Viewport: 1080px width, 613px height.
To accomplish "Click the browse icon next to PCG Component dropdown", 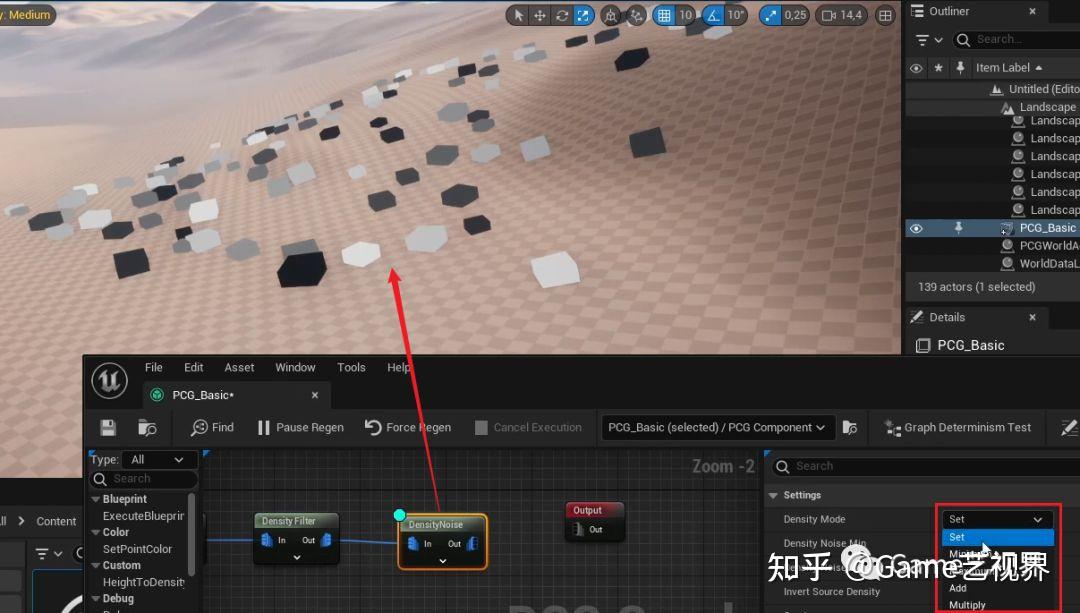I will (850, 427).
